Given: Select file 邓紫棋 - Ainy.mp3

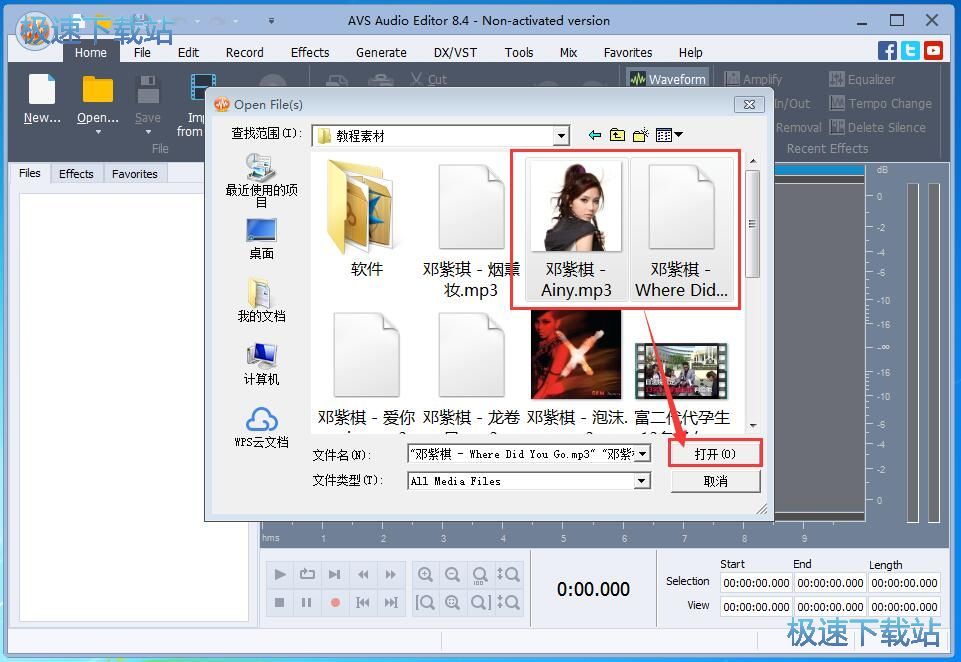Looking at the screenshot, I should tap(576, 229).
